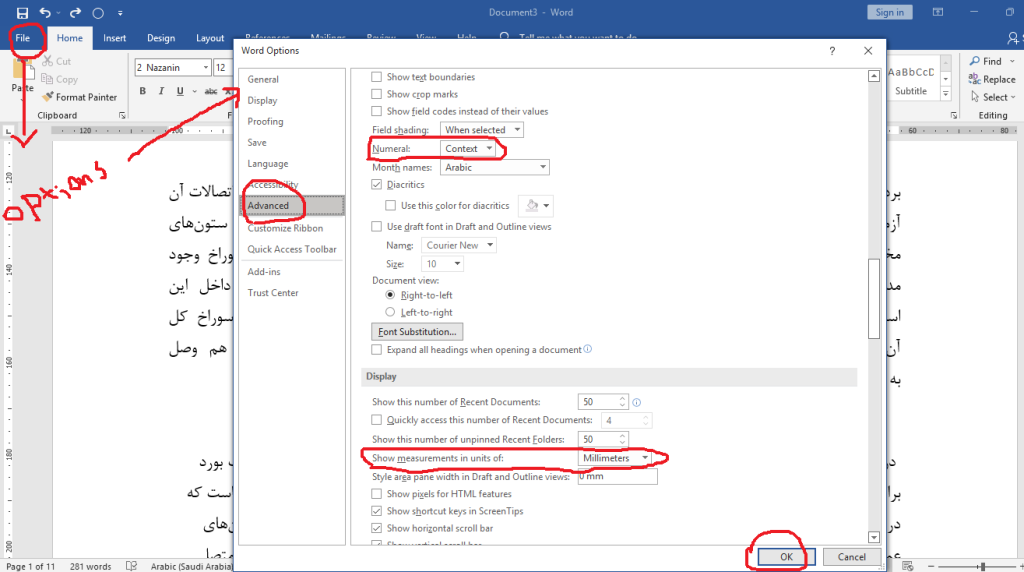Click the Save icon in the title bar
The image size is (1024, 572).
click(22, 13)
